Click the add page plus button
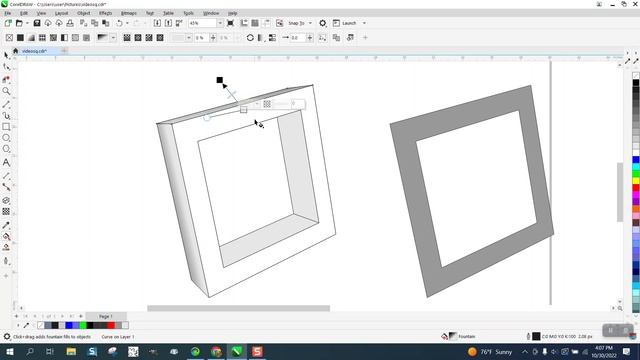 tap(16, 316)
